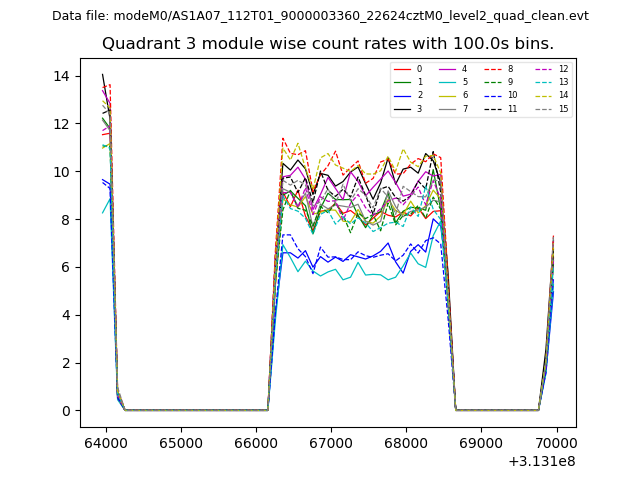640x480 pixels.
Task: Select the green solid legend line for module 1
Action: [404, 82]
